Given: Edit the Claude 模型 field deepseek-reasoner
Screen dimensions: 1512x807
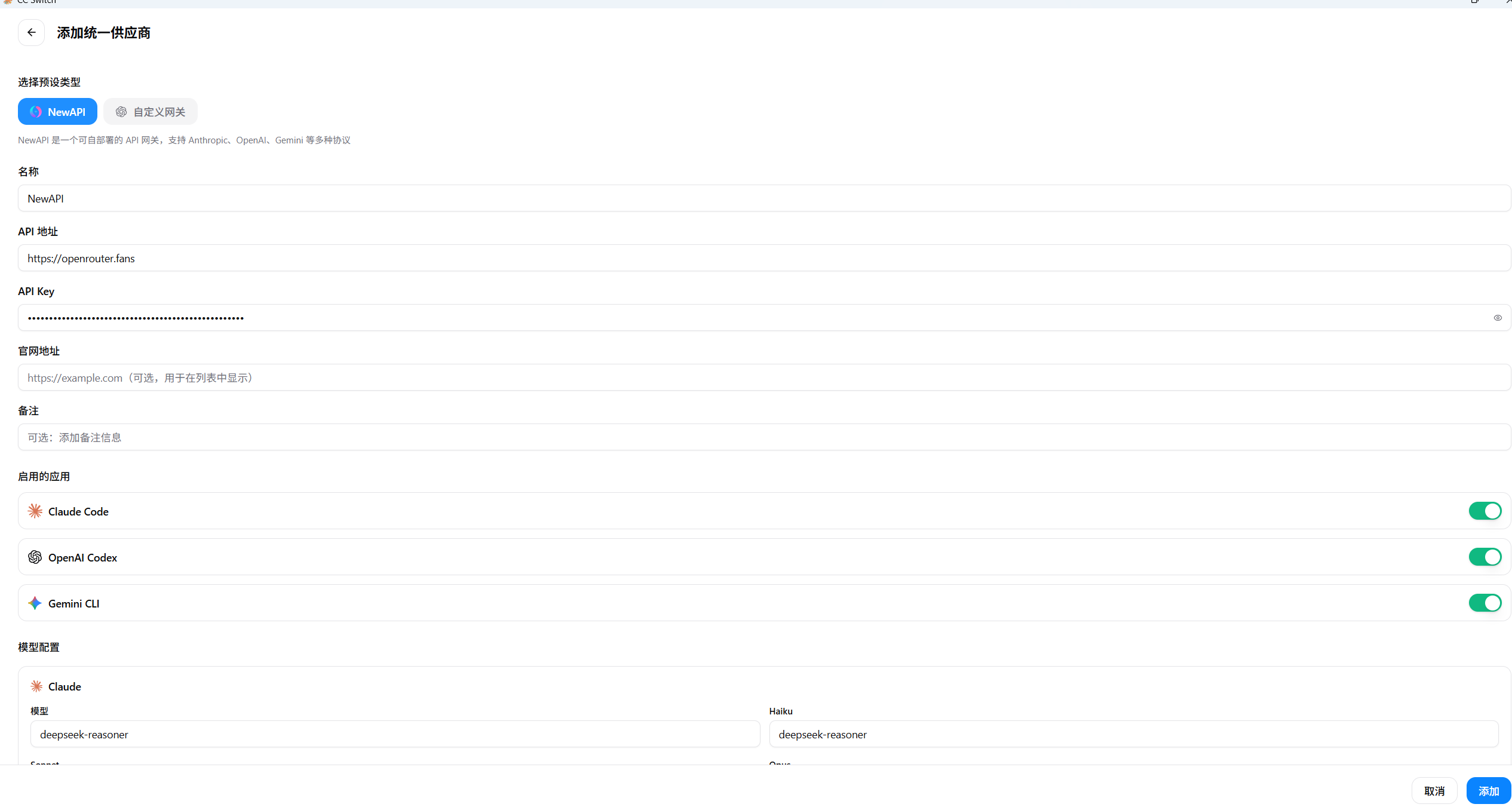Looking at the screenshot, I should 395,734.
